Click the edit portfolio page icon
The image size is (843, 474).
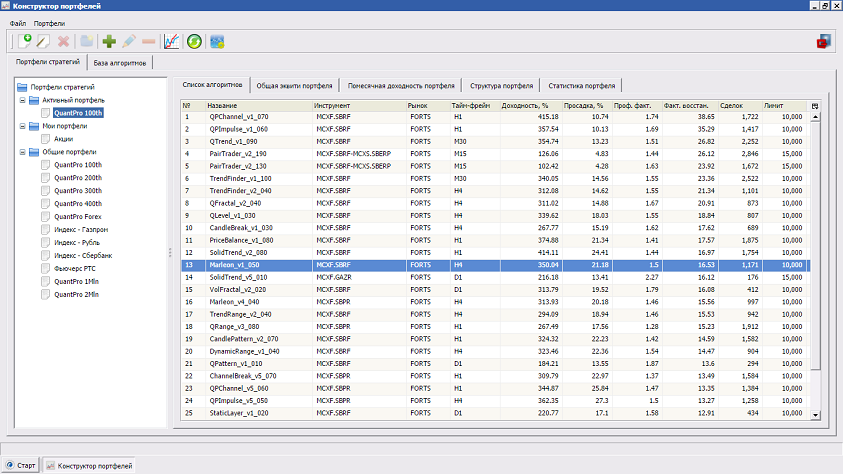point(42,41)
